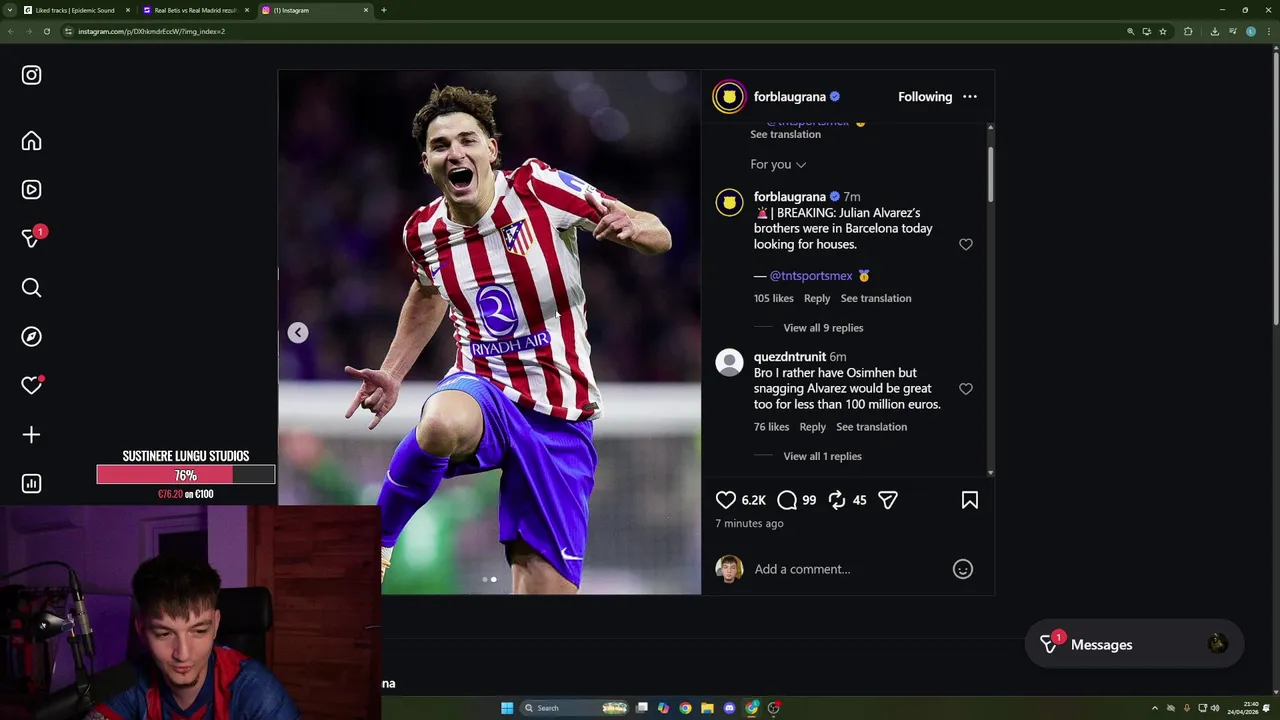The width and height of the screenshot is (1280, 720).
Task: Reply to quezdntrunit's comment
Action: coord(813,427)
